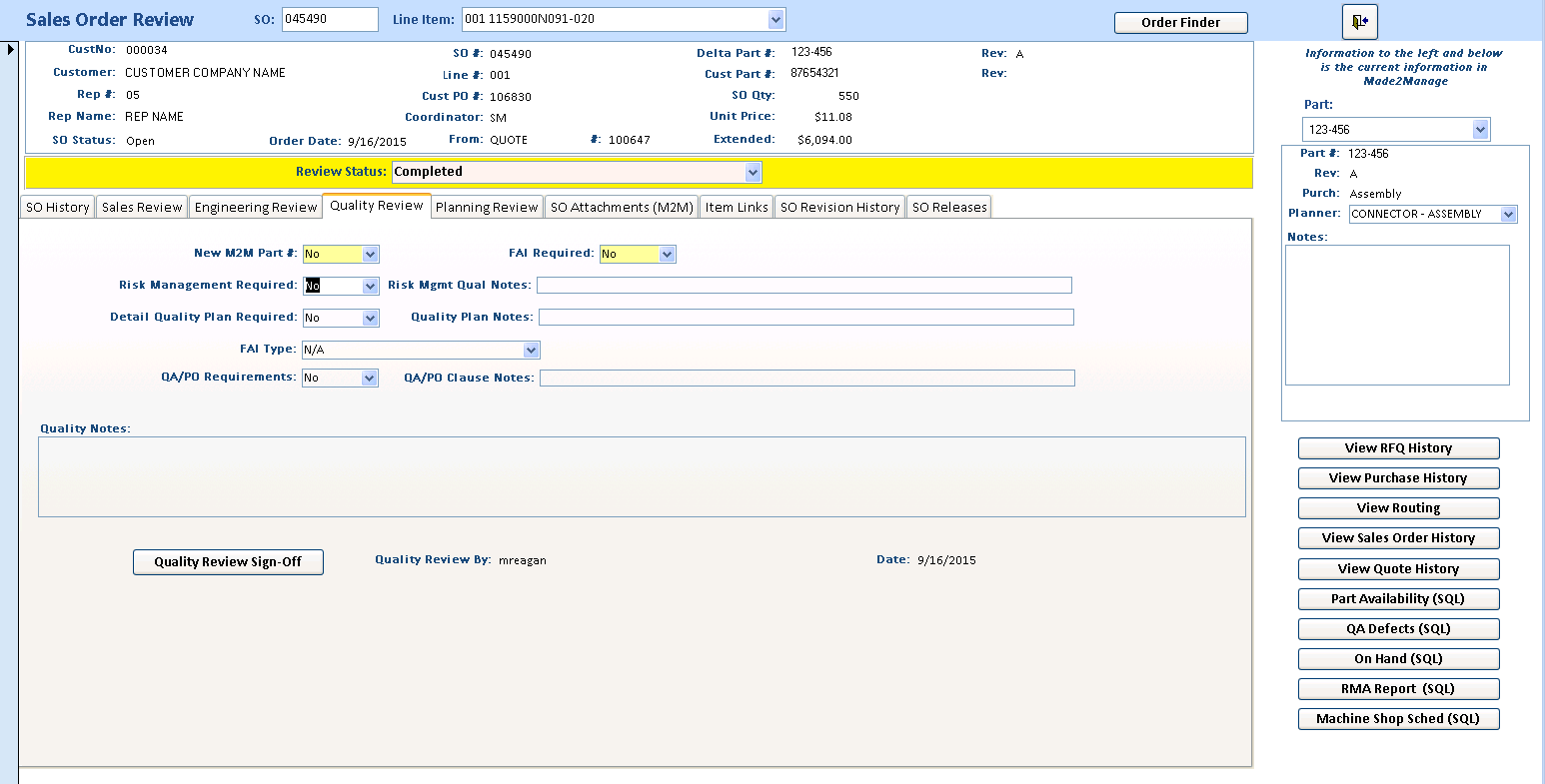Click the Unit Price value $11.08
This screenshot has width=1545, height=784.
coord(833,117)
